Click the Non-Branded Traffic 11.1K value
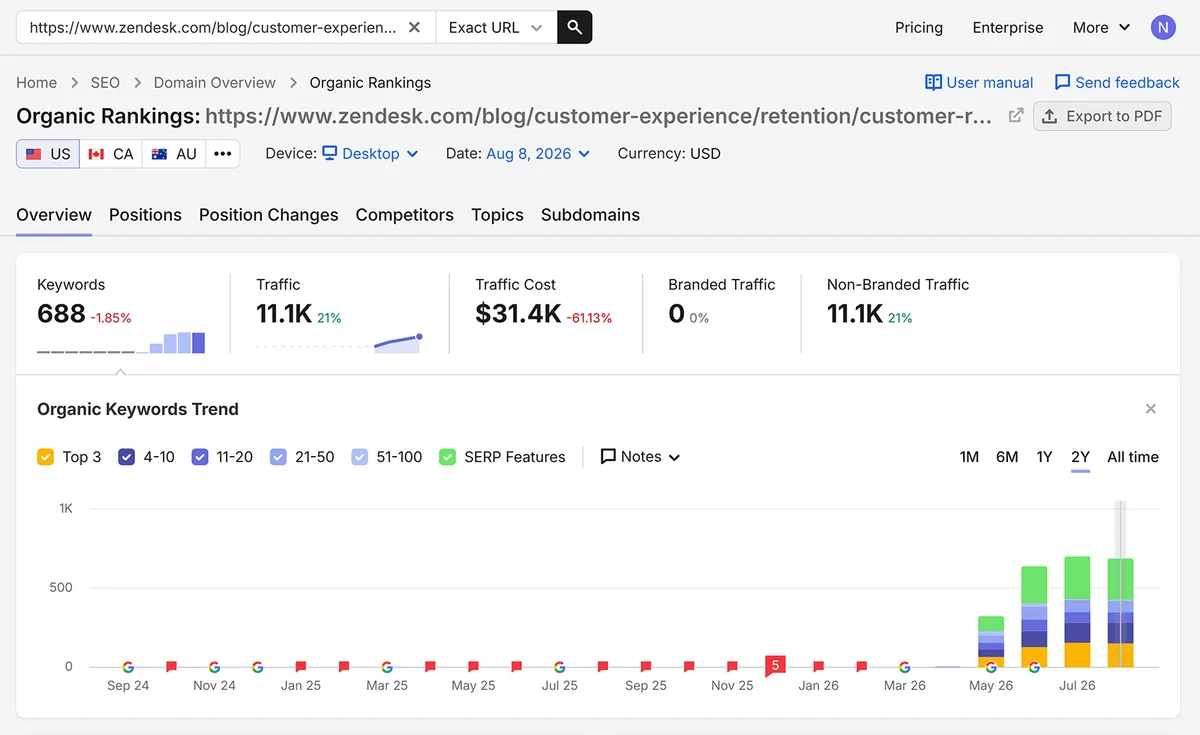This screenshot has height=735, width=1200. (855, 314)
